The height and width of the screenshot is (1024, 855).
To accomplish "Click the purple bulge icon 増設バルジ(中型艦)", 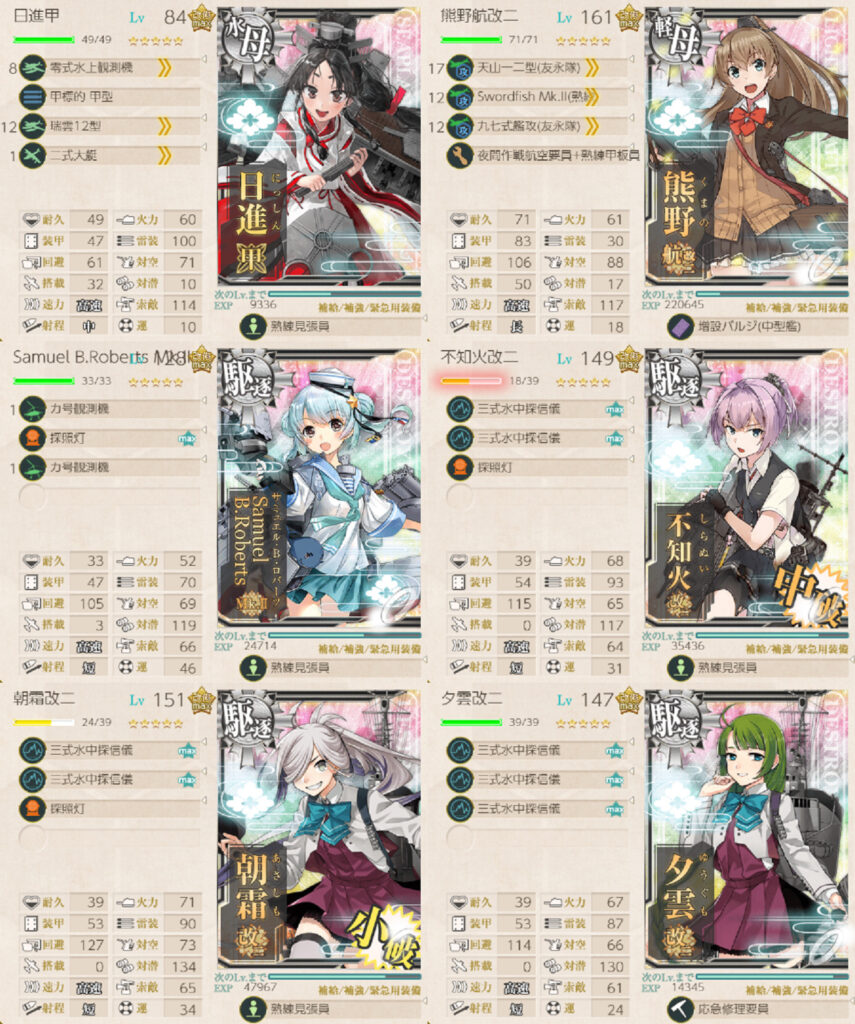I will click(x=680, y=326).
